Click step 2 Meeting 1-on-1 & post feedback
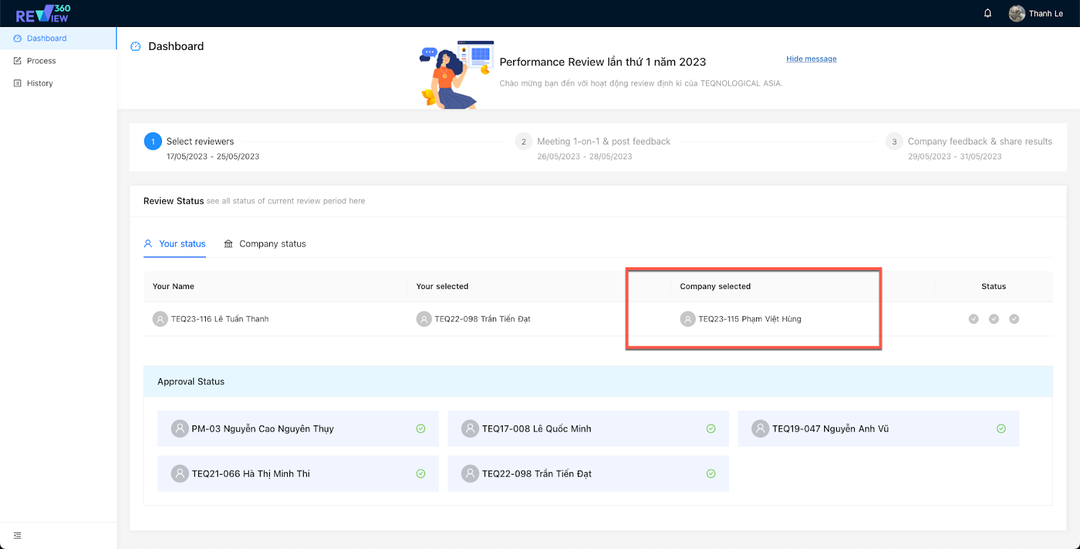Viewport: 1080px width, 549px height. pos(603,142)
